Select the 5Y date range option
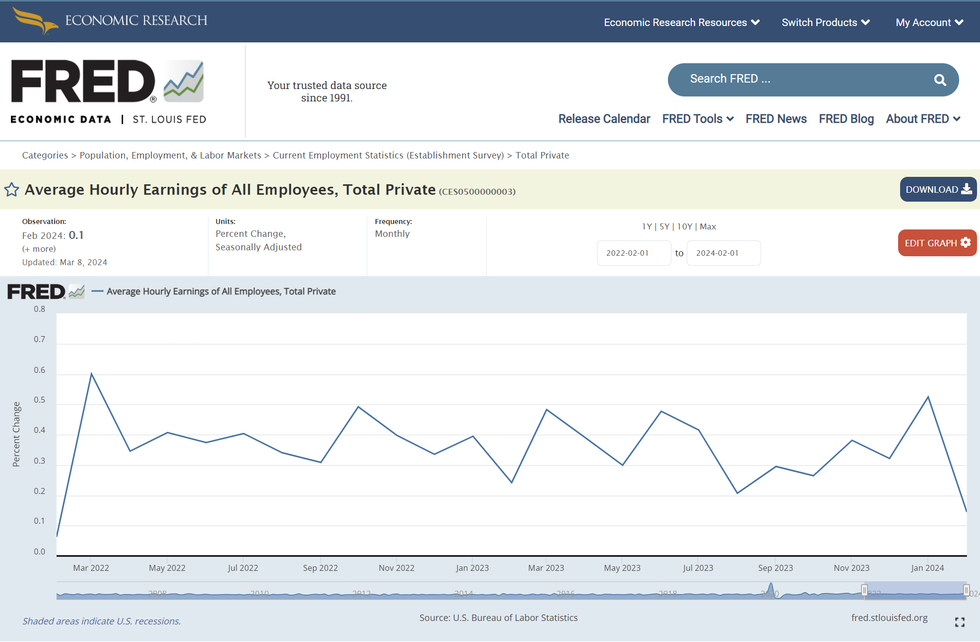The width and height of the screenshot is (980, 642). pyautogui.click(x=665, y=227)
